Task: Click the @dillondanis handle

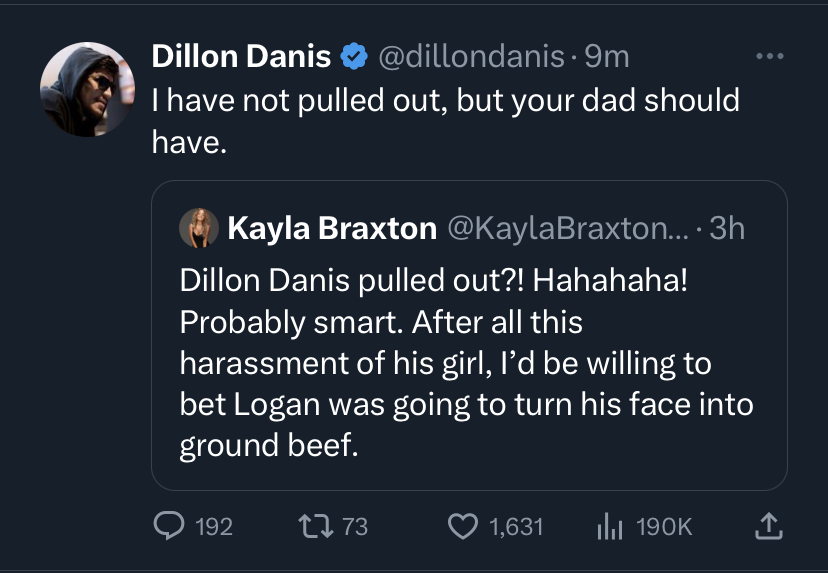Action: [x=470, y=57]
